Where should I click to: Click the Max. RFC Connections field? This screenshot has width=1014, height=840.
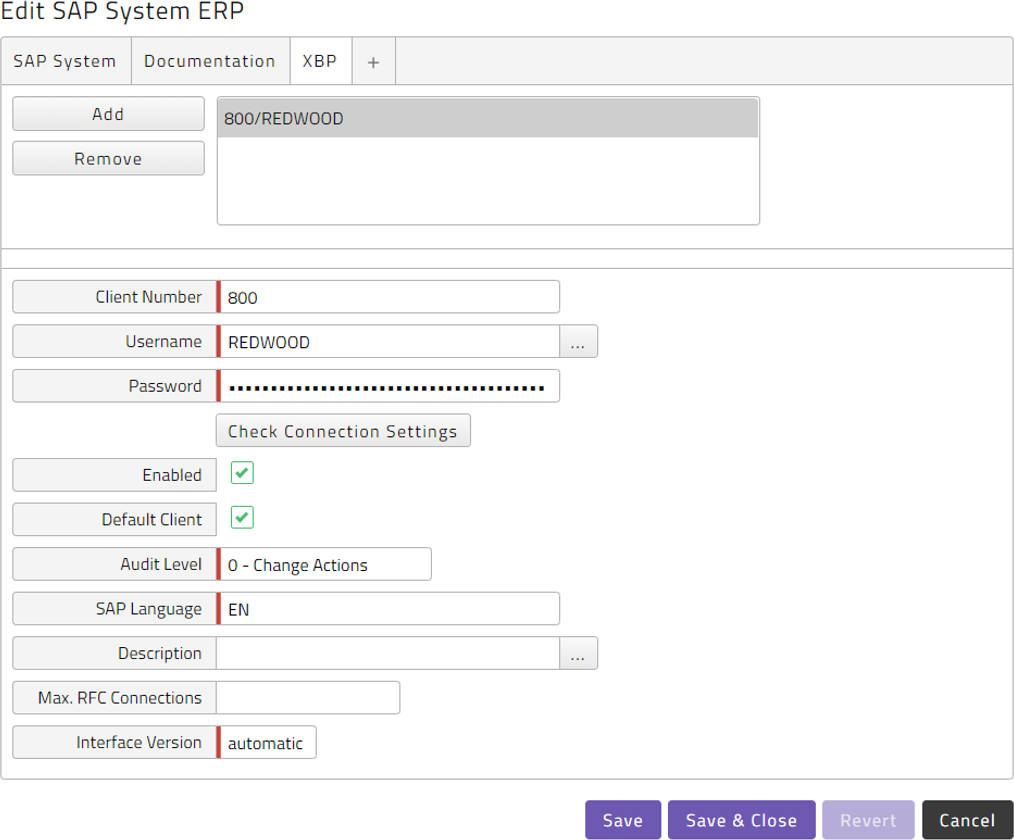pyautogui.click(x=308, y=698)
